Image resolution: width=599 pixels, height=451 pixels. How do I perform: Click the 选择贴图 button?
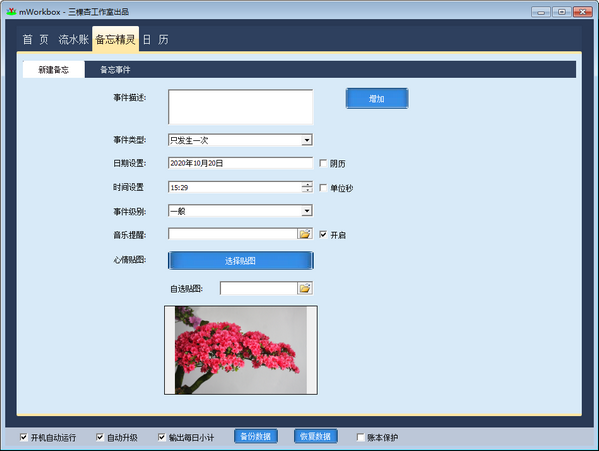(241, 260)
